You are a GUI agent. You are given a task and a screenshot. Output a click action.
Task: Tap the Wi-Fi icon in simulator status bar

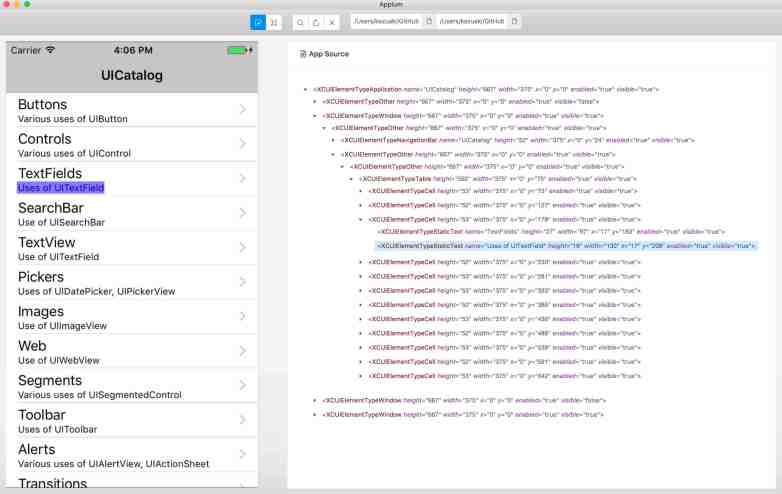click(50, 50)
